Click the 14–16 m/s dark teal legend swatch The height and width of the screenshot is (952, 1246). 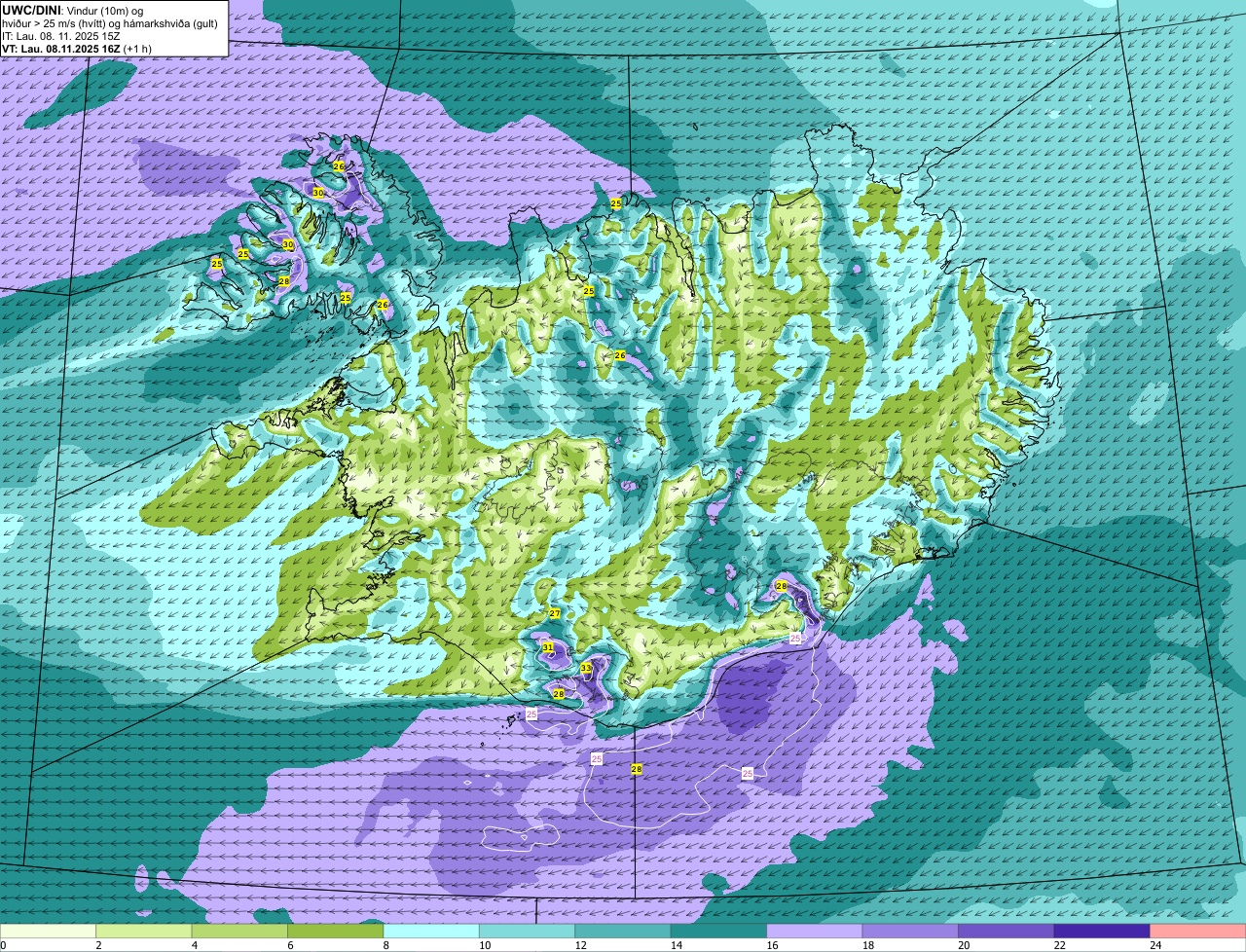[x=720, y=931]
